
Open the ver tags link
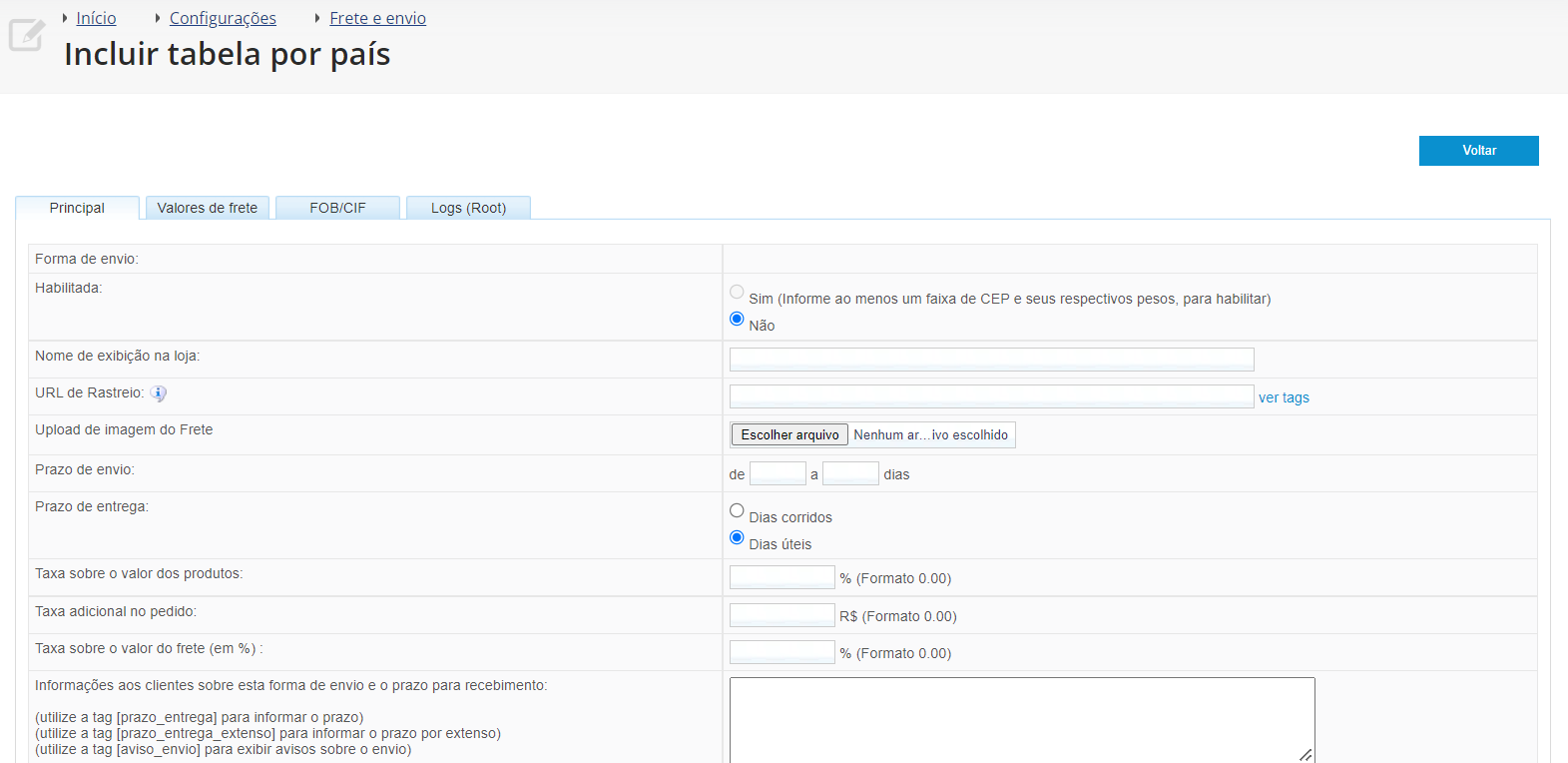[x=1284, y=397]
